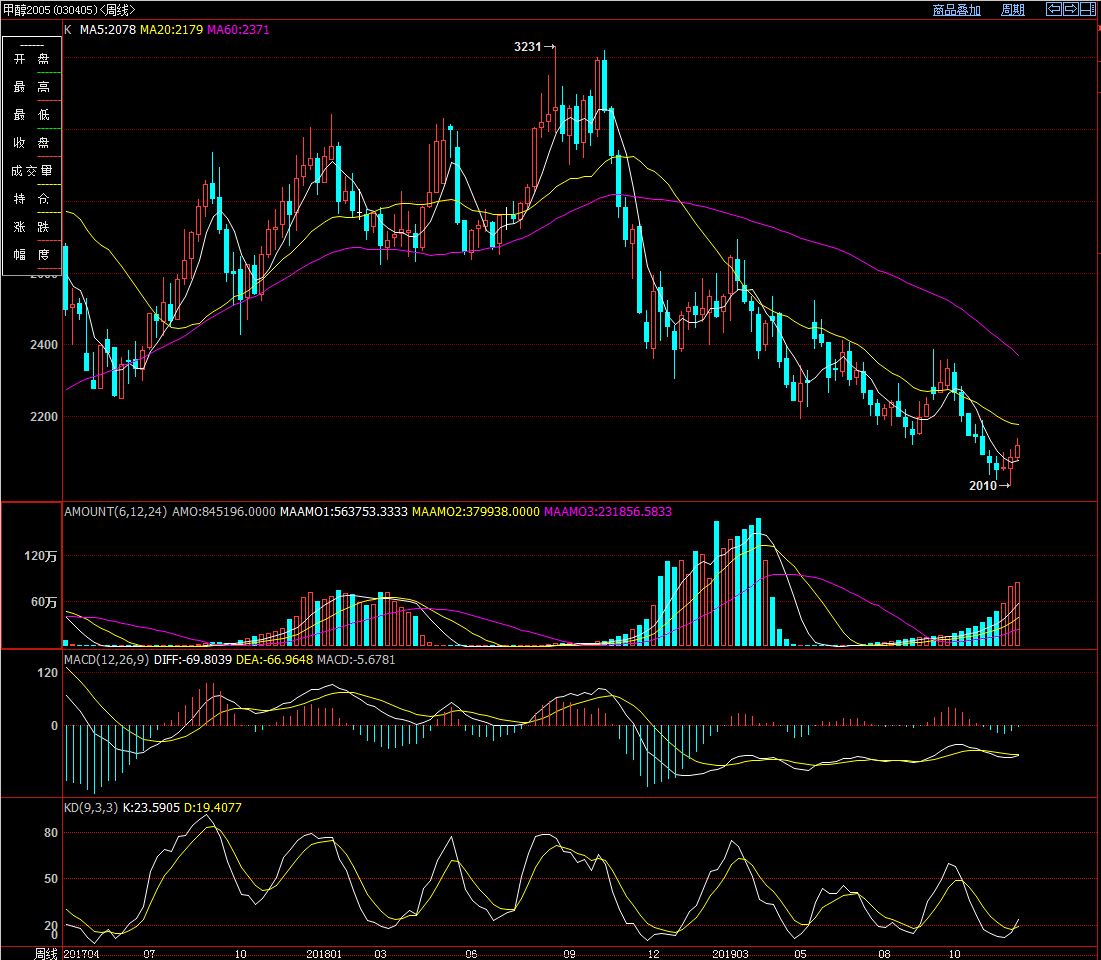This screenshot has height=960, width=1101.
Task: Click the MACD:-5.6781 value
Action: pos(356,660)
